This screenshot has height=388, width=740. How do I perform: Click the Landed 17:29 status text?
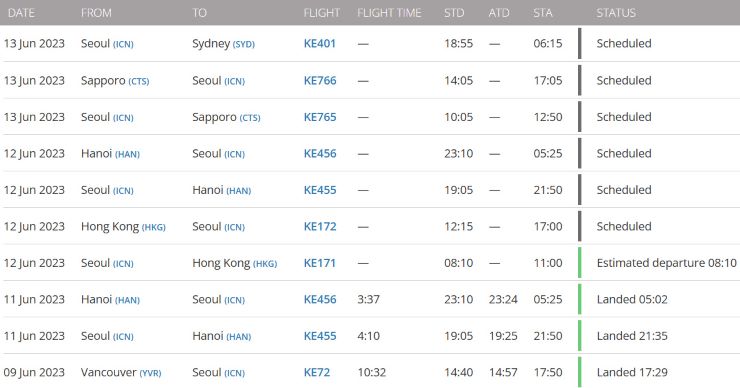click(x=632, y=372)
